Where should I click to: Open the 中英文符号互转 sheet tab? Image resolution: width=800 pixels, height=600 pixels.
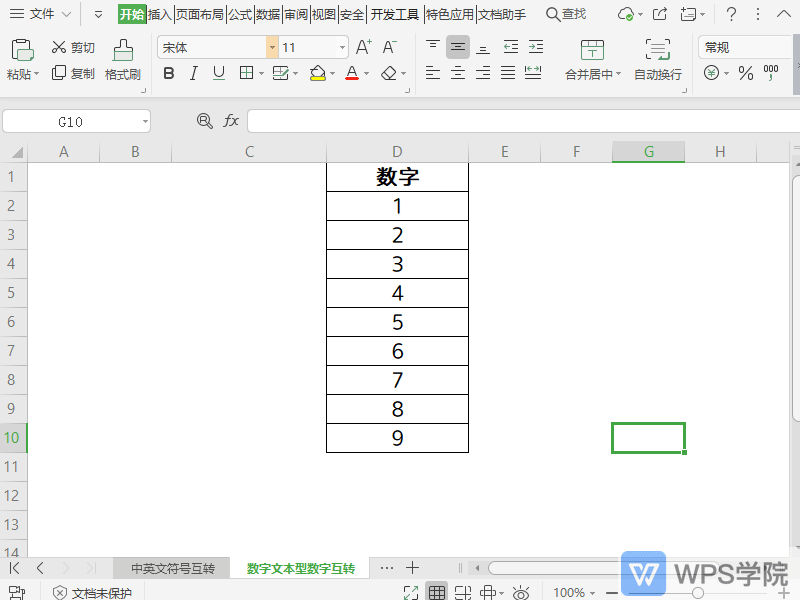[172, 568]
